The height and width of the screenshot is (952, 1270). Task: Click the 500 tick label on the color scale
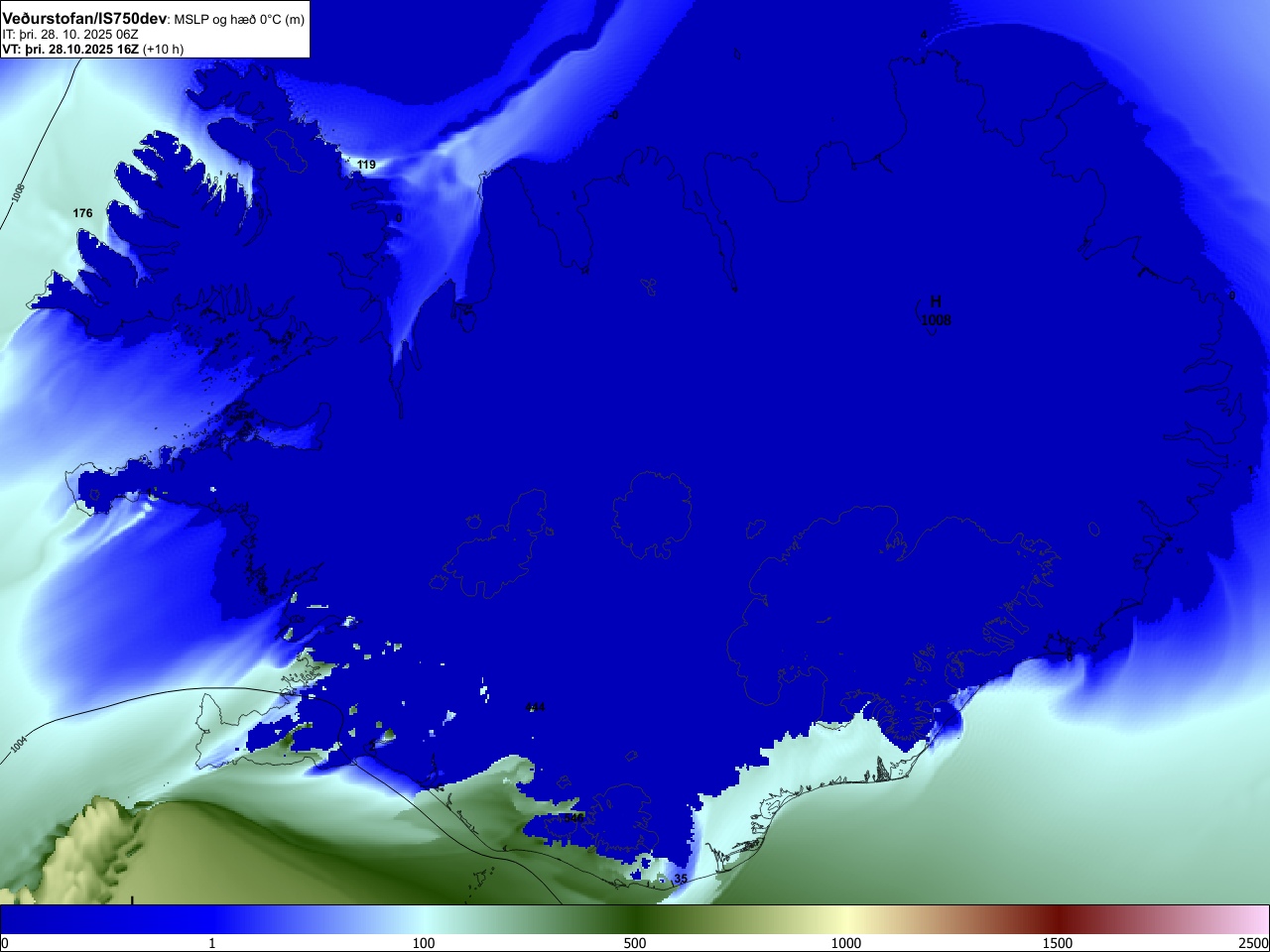(x=635, y=943)
